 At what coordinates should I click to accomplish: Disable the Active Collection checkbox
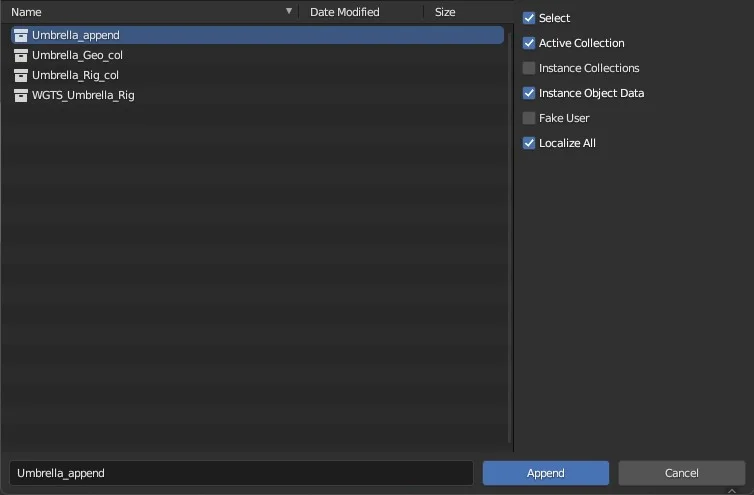pos(529,43)
